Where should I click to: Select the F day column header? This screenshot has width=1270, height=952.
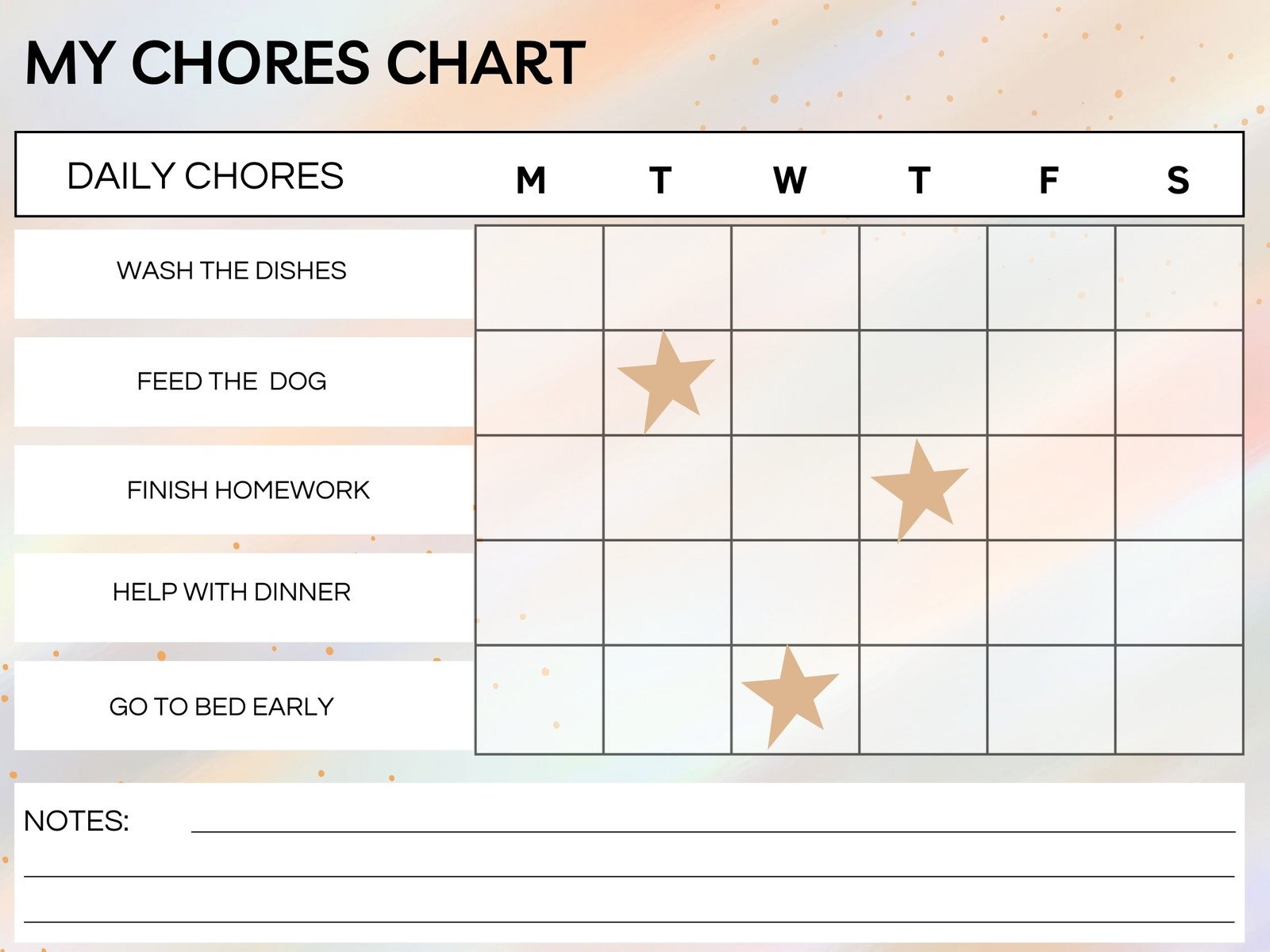pyautogui.click(x=1049, y=180)
